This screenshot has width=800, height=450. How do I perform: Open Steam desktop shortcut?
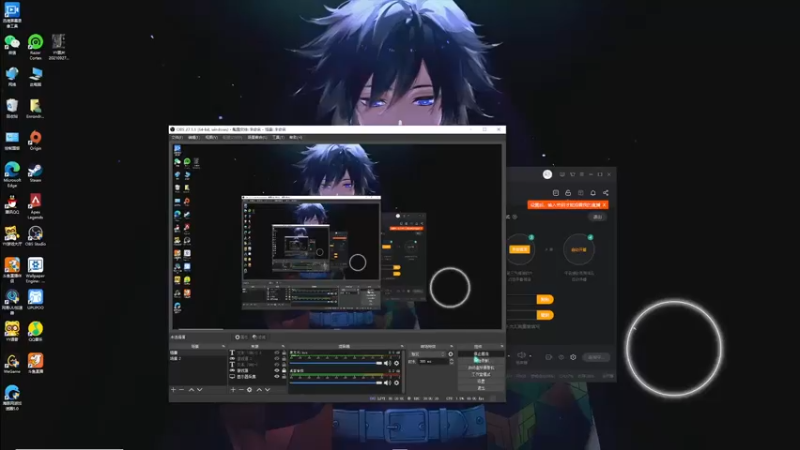pos(35,173)
